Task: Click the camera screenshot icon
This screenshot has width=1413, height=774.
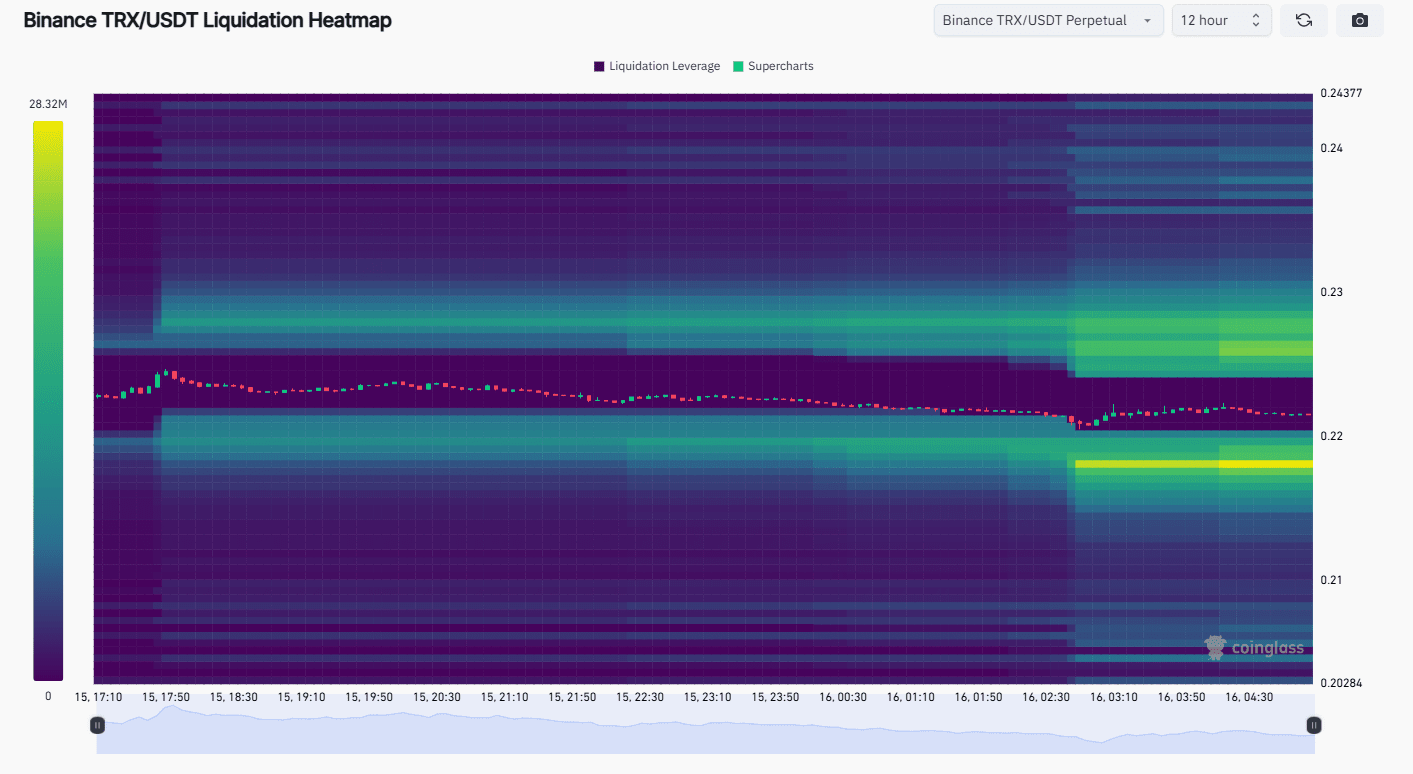Action: coord(1359,20)
